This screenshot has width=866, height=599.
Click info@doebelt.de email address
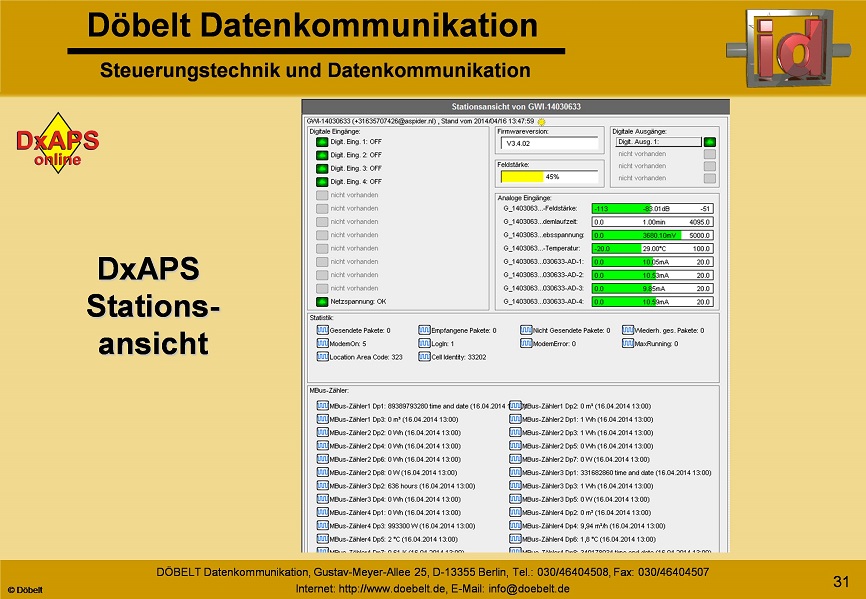[x=529, y=589]
